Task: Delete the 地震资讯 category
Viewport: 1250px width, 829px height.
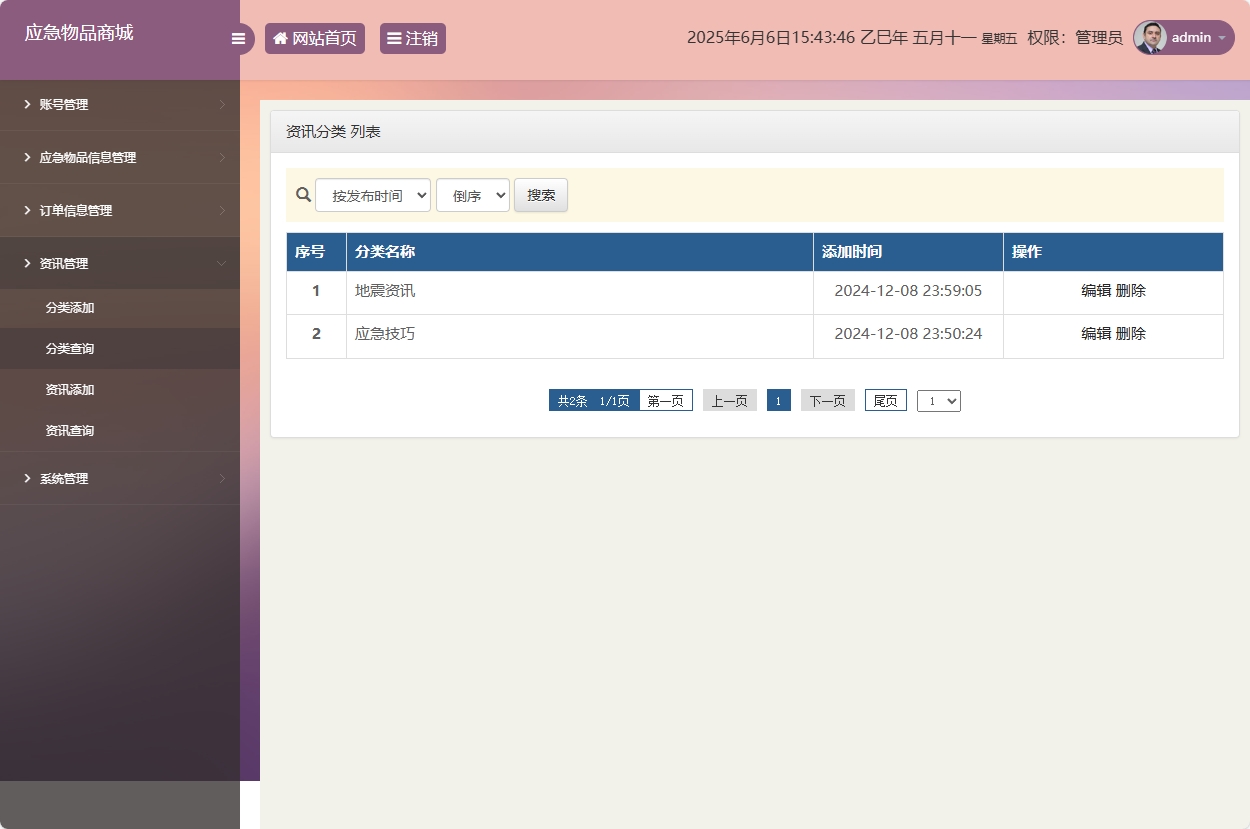Action: click(x=1131, y=291)
